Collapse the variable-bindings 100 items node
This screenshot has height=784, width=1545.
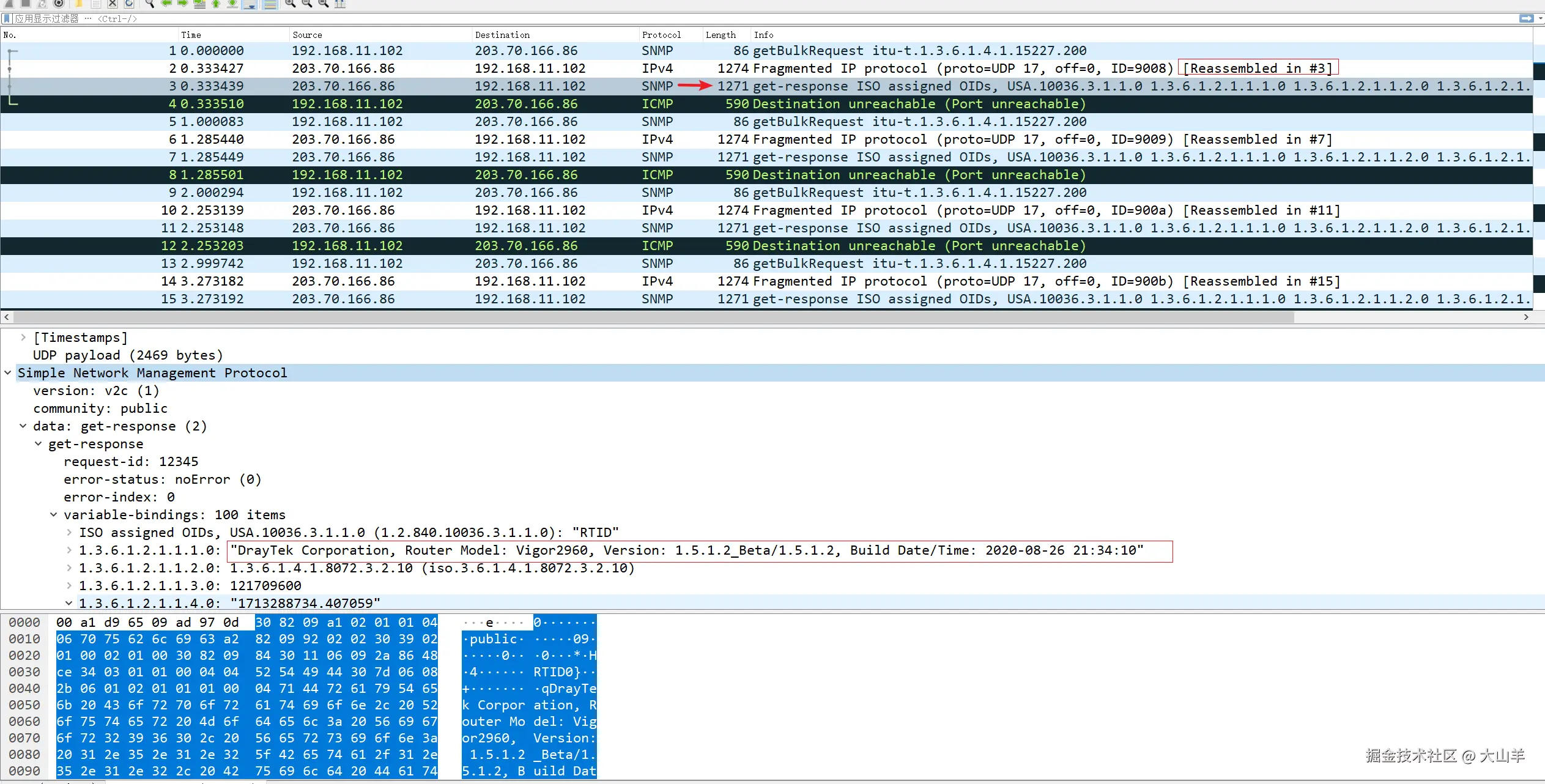coord(54,515)
